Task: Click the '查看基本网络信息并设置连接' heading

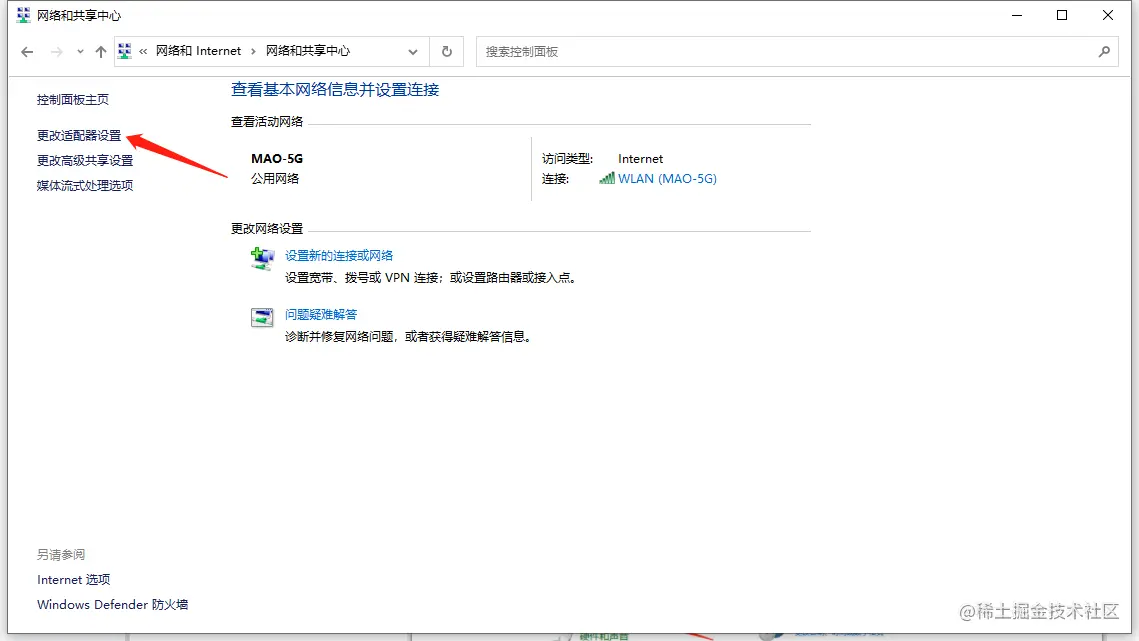Action: coord(335,89)
